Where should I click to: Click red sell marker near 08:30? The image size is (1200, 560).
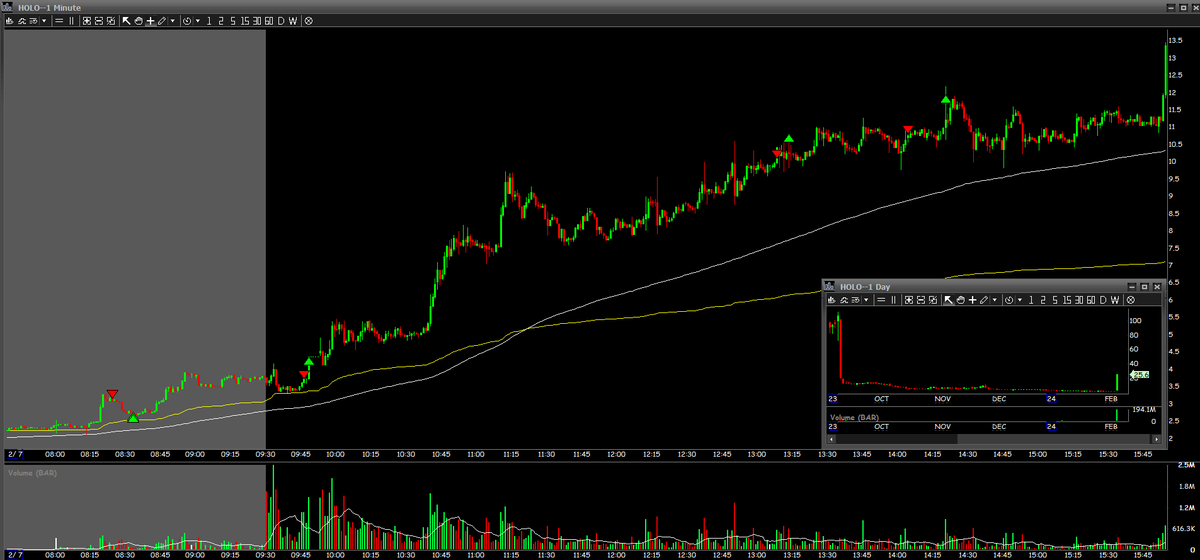pyautogui.click(x=112, y=394)
